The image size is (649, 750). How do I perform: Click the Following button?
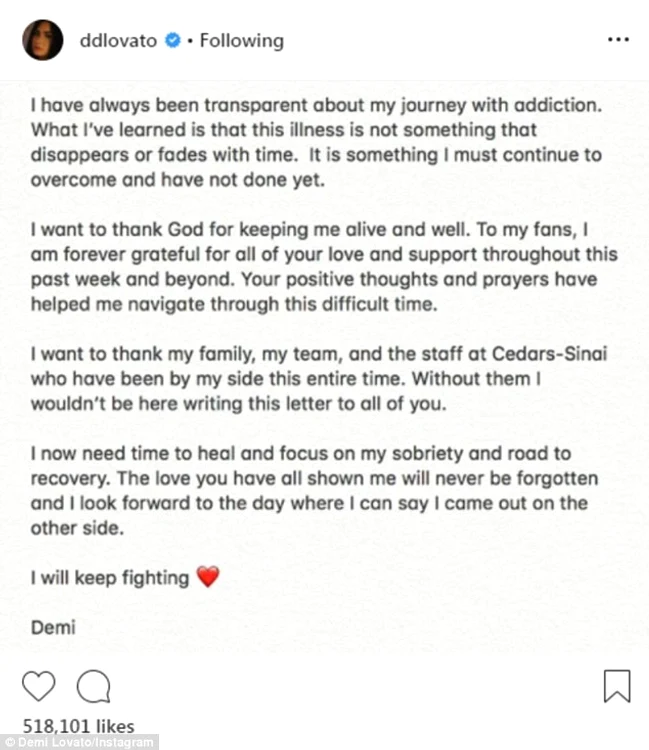point(241,41)
